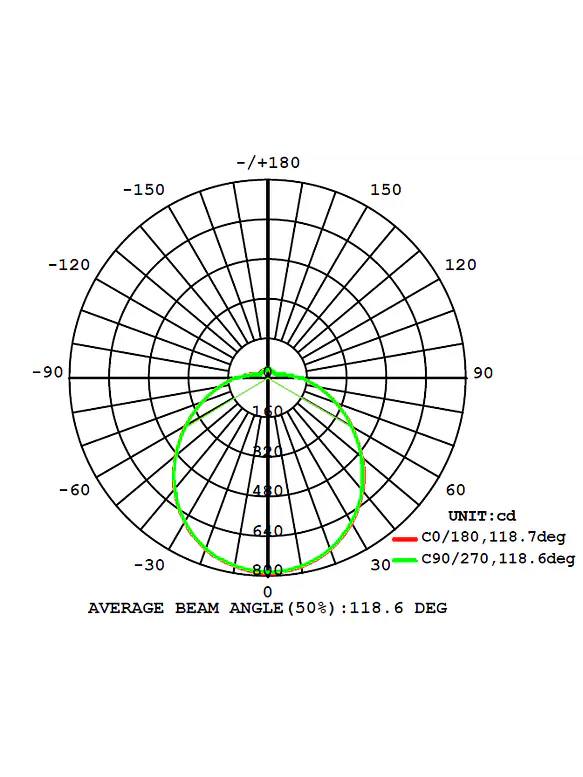Click the red C0/180 legend swatch

coord(405,539)
